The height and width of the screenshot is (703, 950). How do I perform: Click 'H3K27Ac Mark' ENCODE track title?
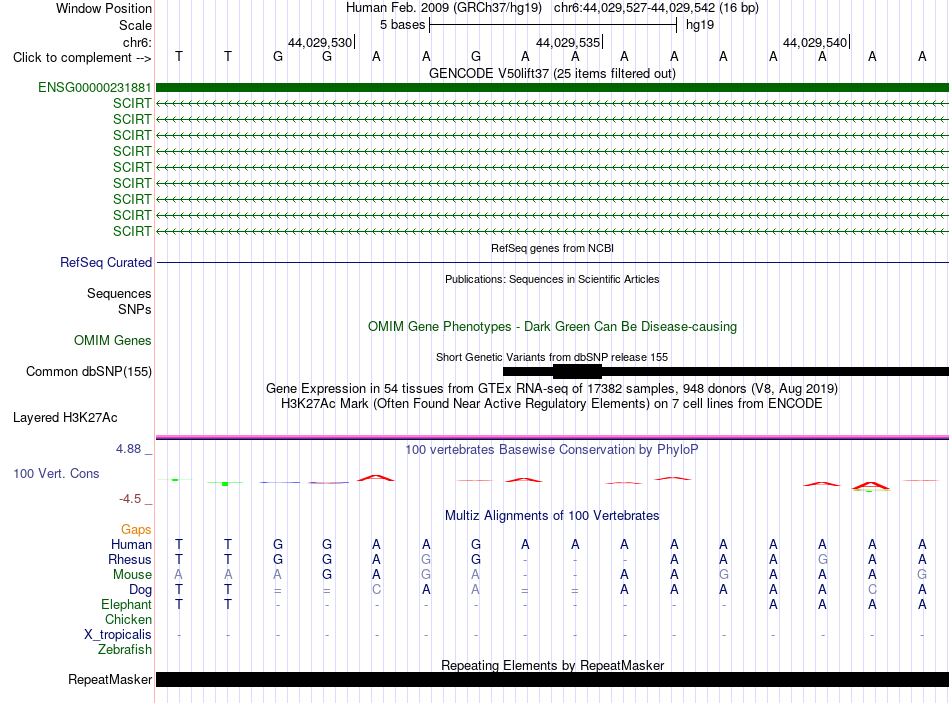tap(552, 404)
